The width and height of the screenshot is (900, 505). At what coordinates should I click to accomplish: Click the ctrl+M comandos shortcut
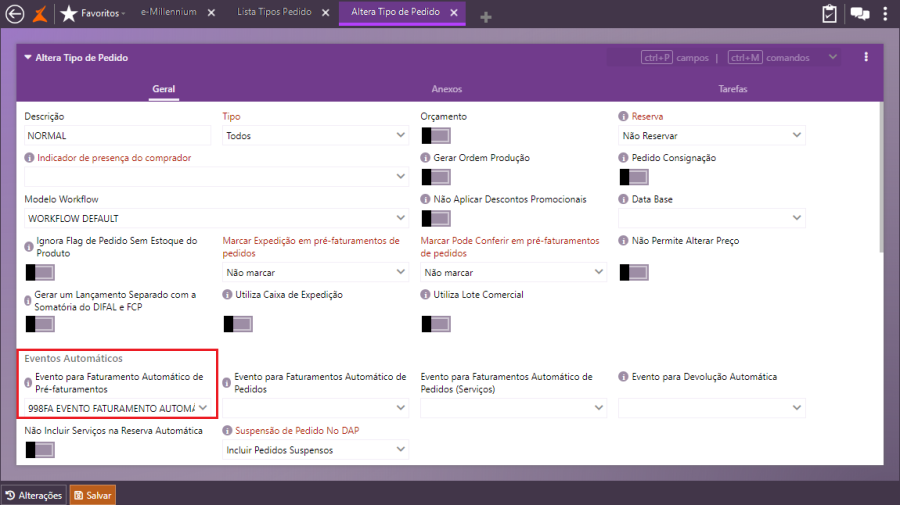[769, 57]
